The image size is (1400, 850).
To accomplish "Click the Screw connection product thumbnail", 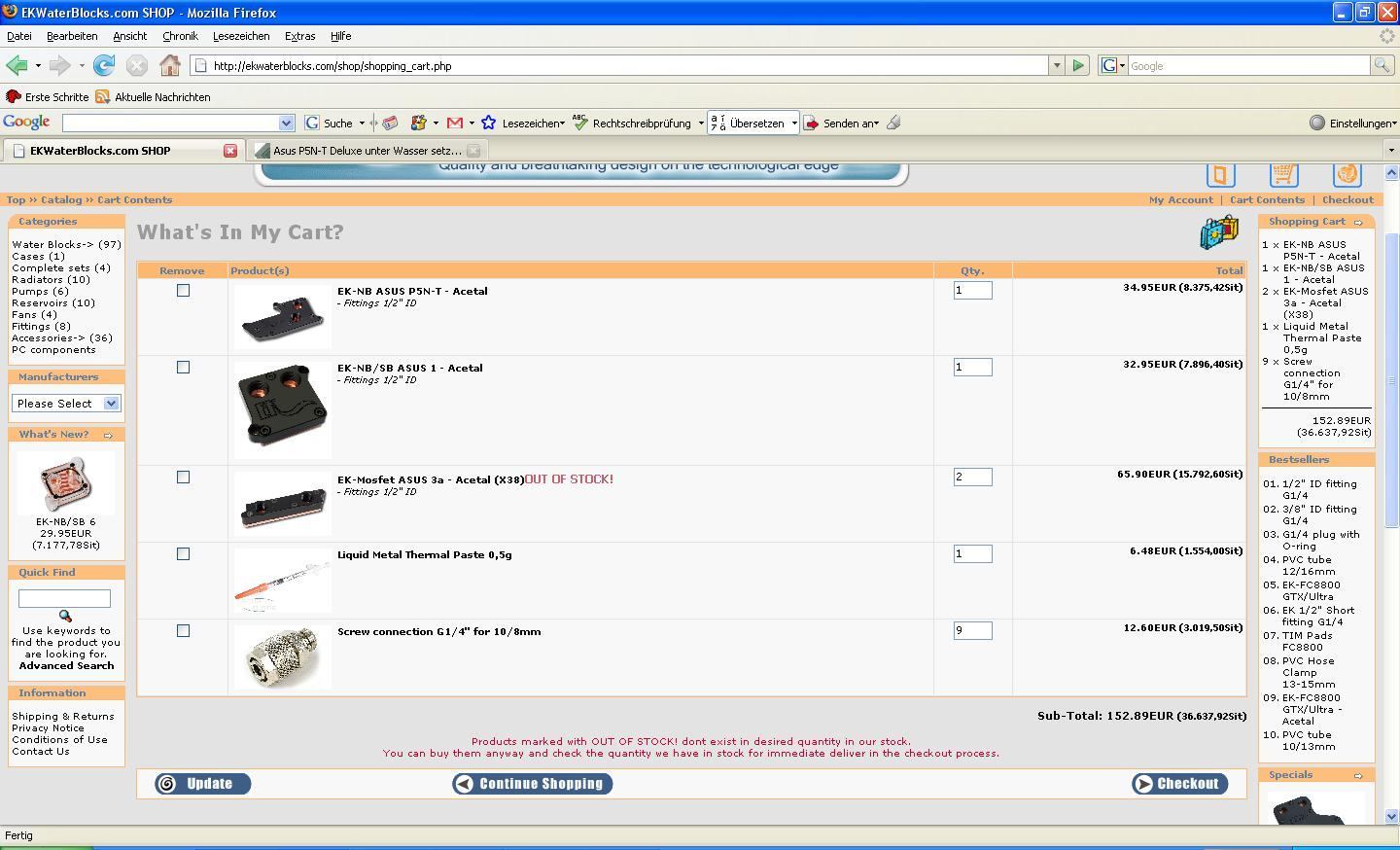I will [282, 657].
